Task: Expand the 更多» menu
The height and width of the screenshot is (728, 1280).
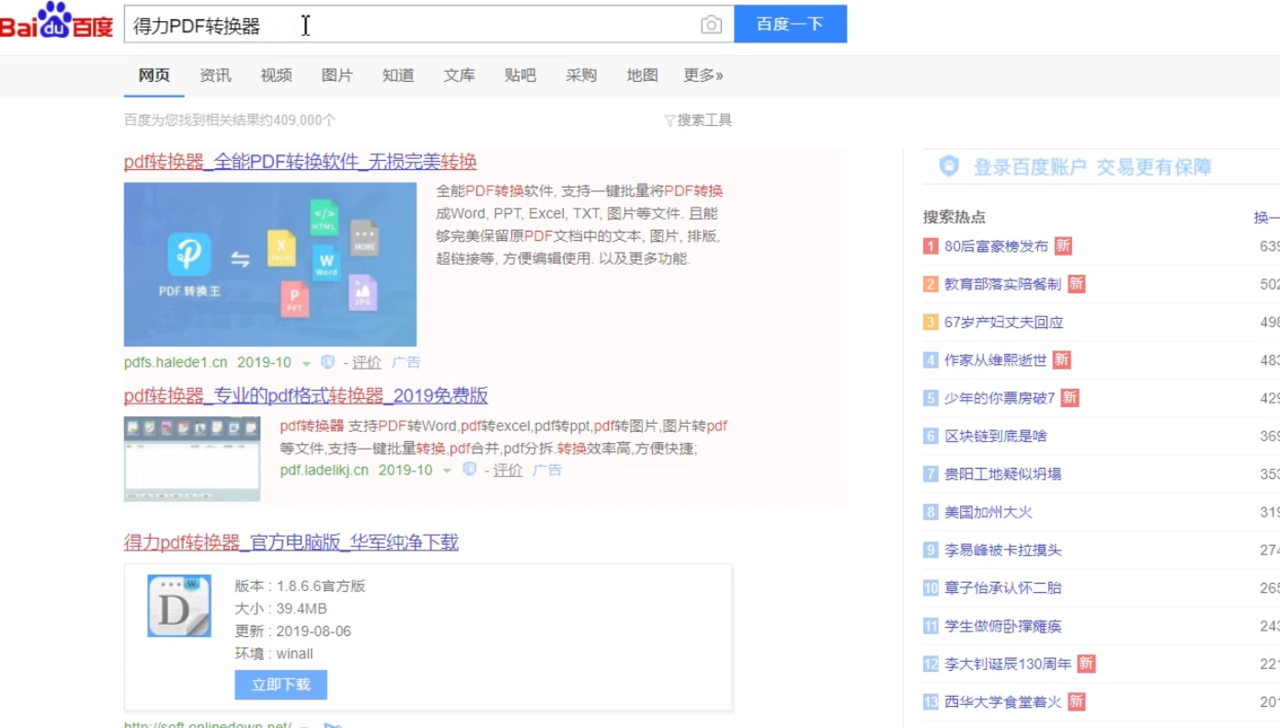Action: 703,75
